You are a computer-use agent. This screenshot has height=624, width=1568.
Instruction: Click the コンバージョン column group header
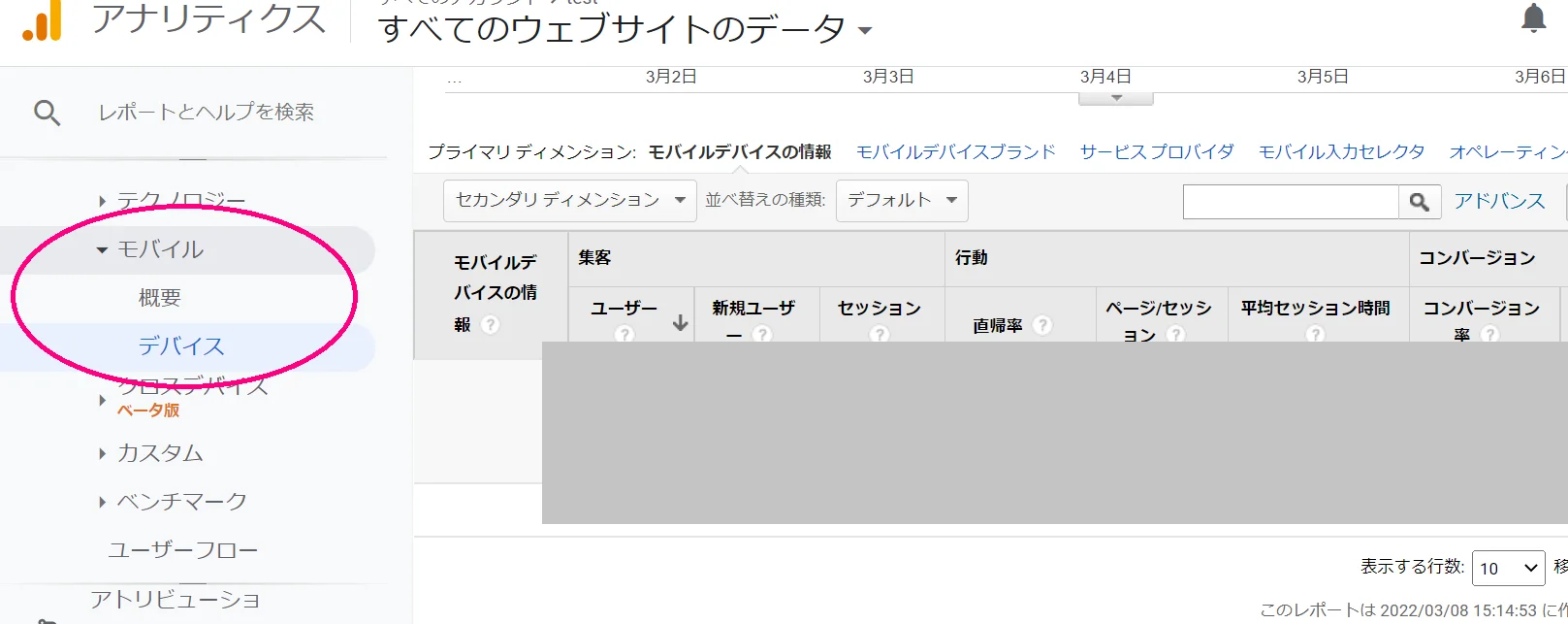point(1477,258)
